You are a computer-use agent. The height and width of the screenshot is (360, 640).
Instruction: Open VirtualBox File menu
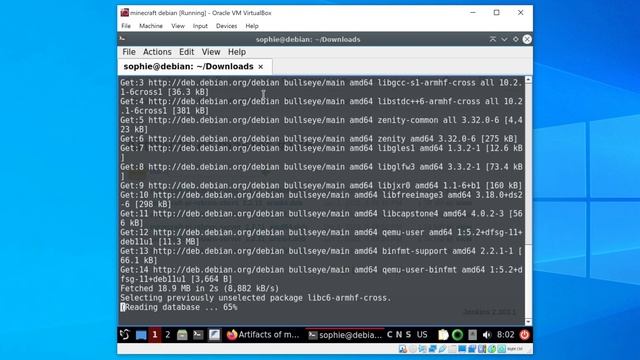tap(126, 26)
